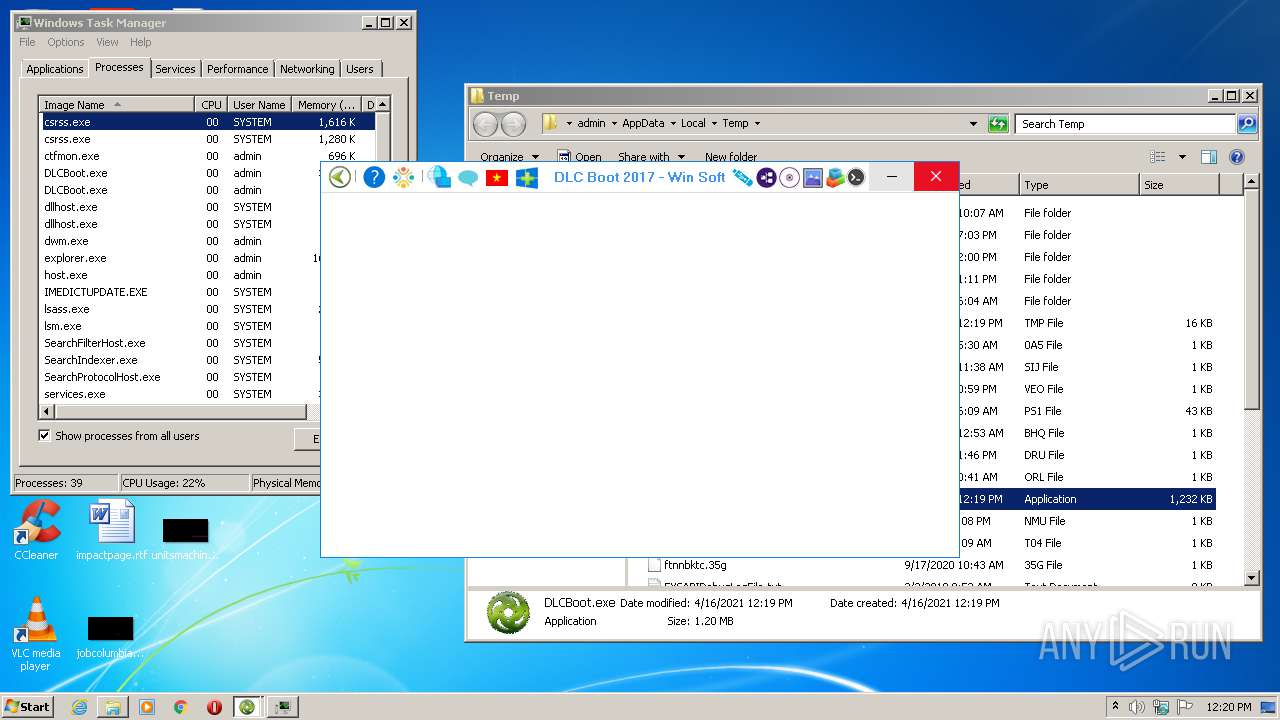Toggle preview pane icon in Temp window
Screen dimensions: 1280x720
[x=1209, y=157]
